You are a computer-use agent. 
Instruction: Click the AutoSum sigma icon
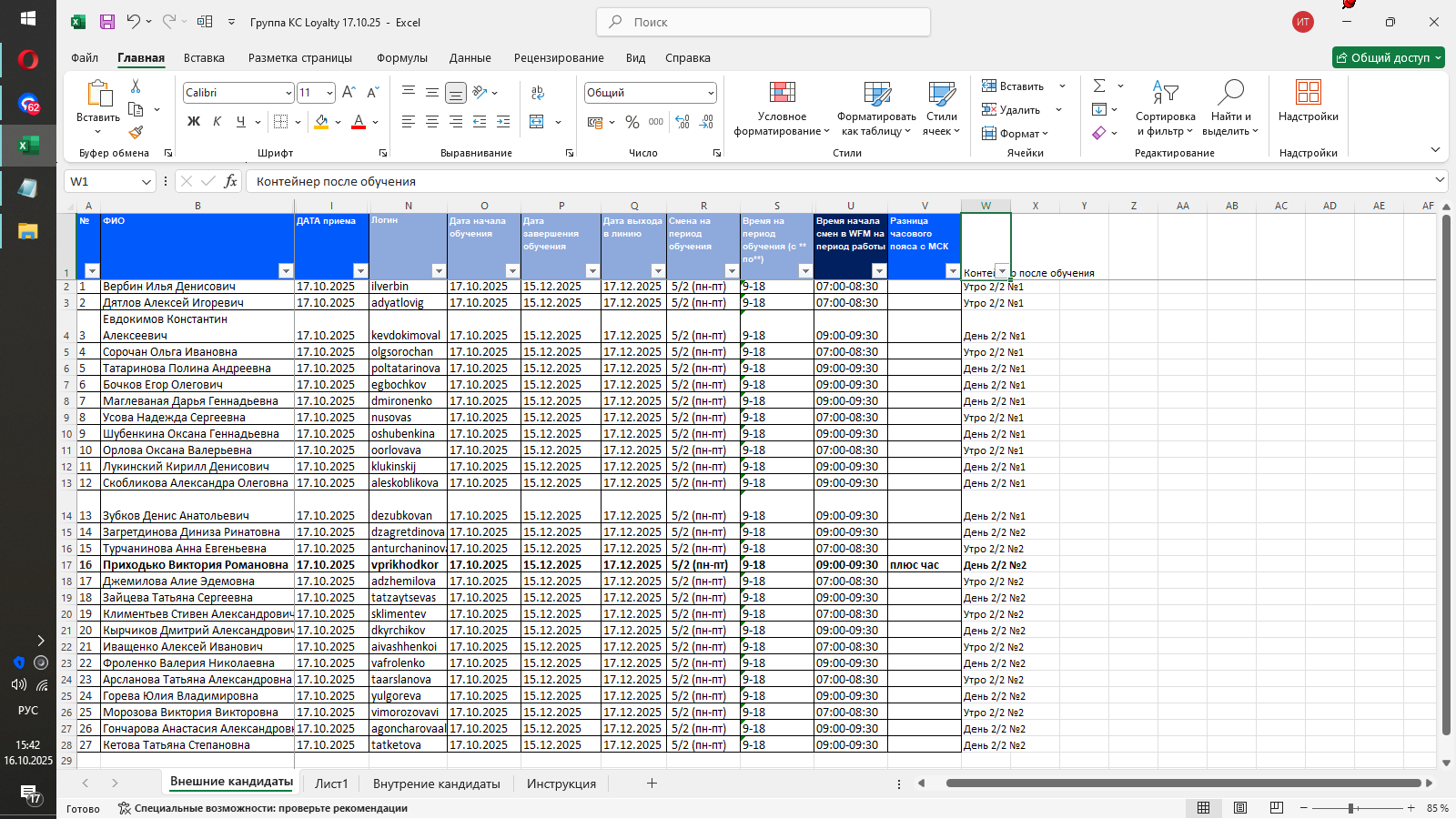pyautogui.click(x=1099, y=86)
